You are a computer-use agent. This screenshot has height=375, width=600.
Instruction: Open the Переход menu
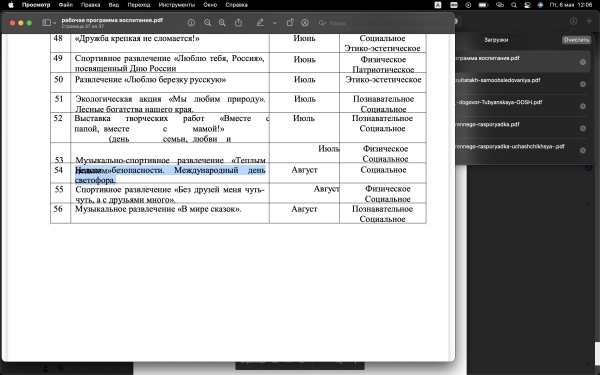(x=139, y=5)
